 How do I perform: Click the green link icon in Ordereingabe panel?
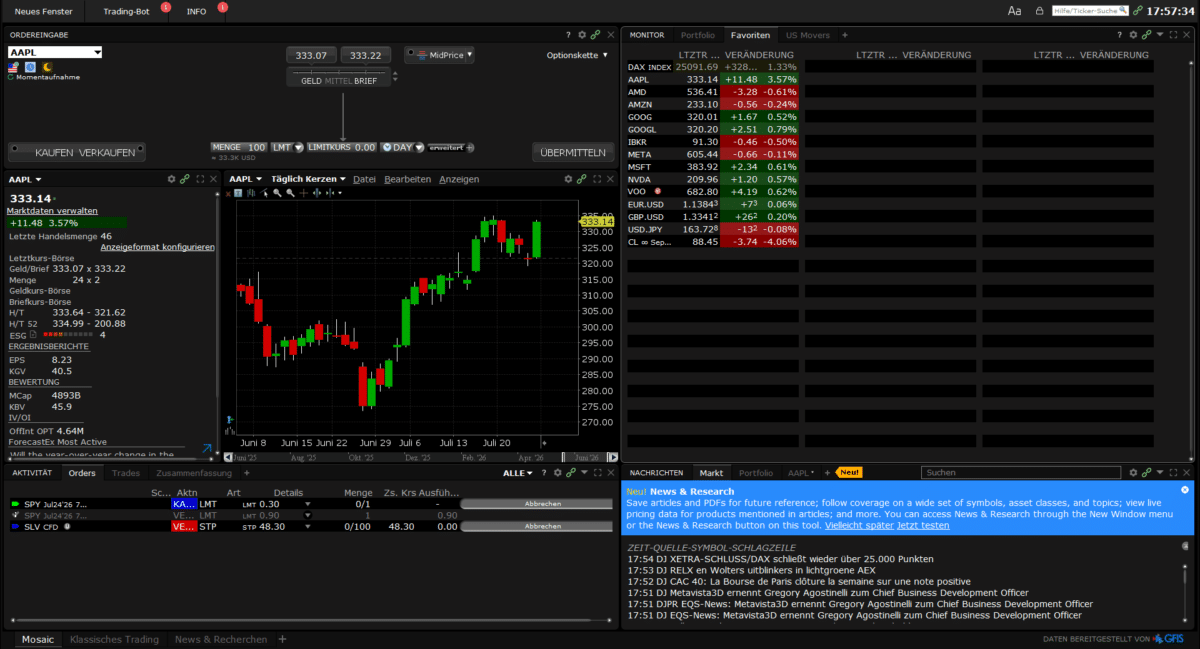pyautogui.click(x=596, y=35)
